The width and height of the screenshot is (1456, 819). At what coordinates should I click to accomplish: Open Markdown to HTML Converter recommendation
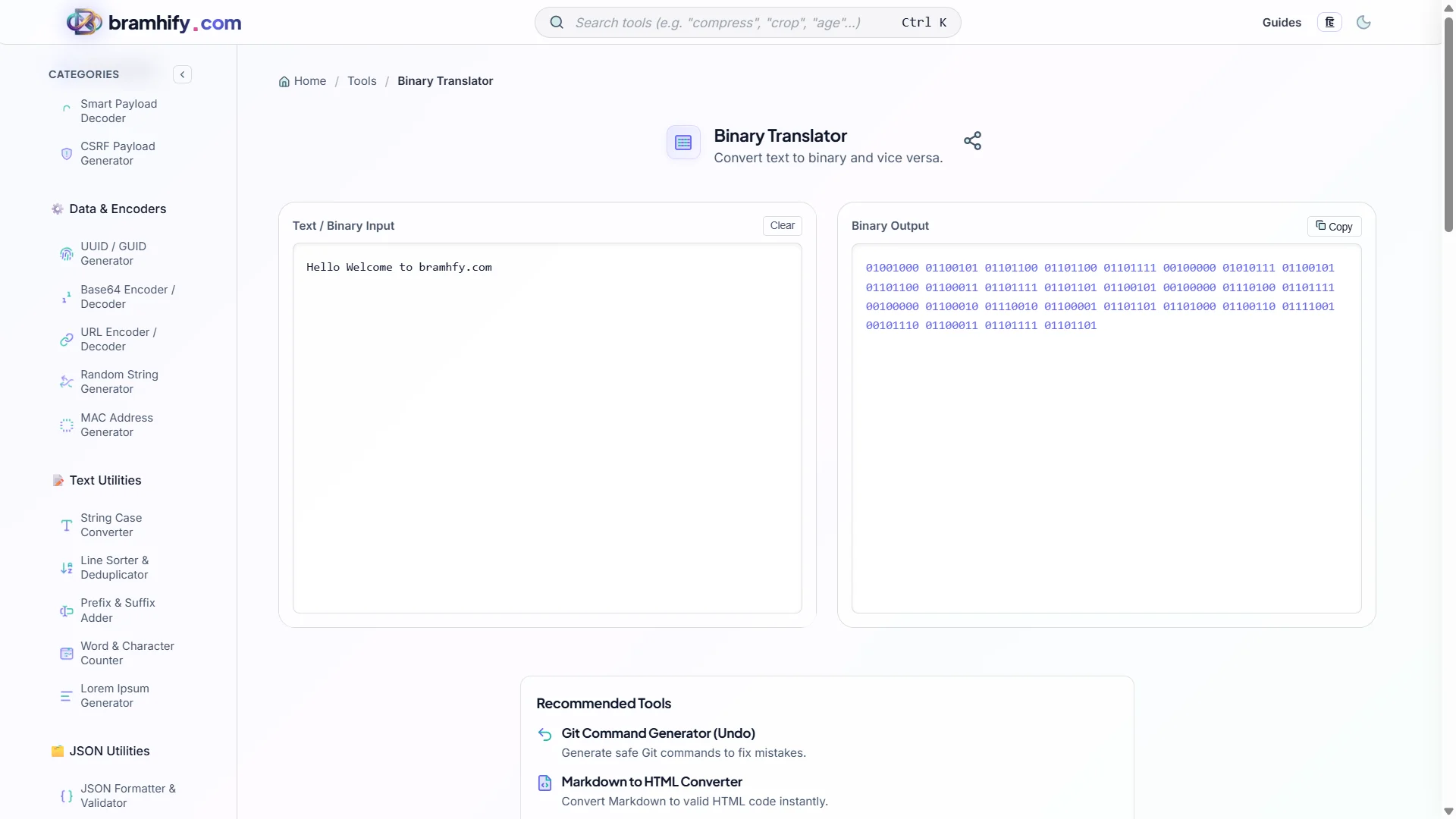[651, 782]
